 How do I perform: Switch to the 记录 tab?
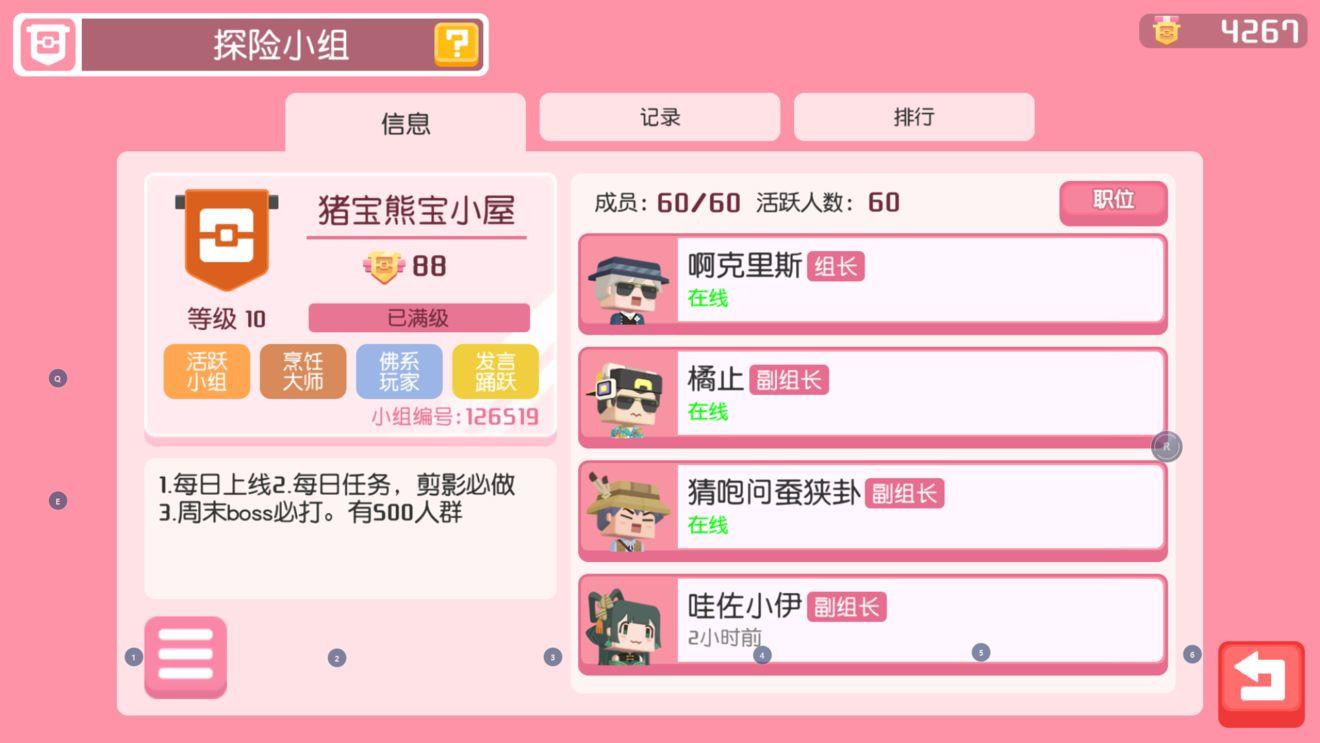point(660,117)
